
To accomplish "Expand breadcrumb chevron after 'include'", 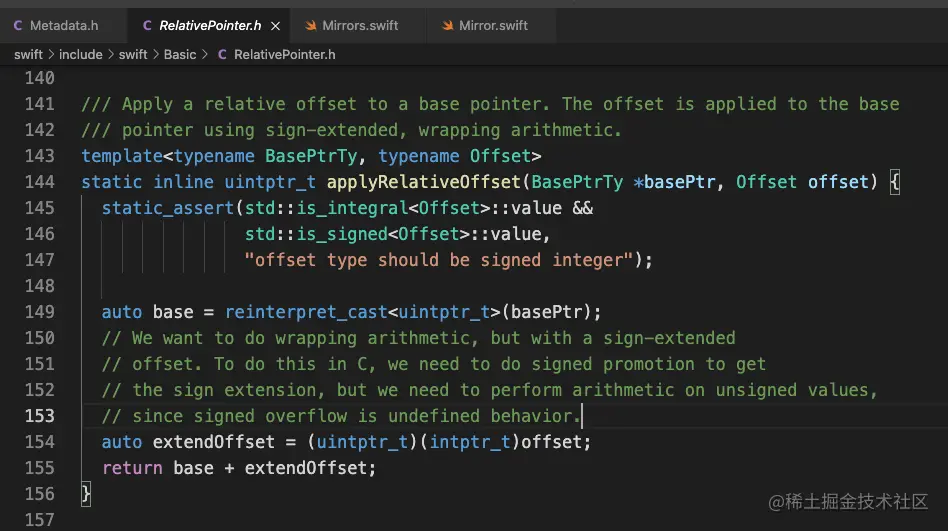I will [111, 54].
